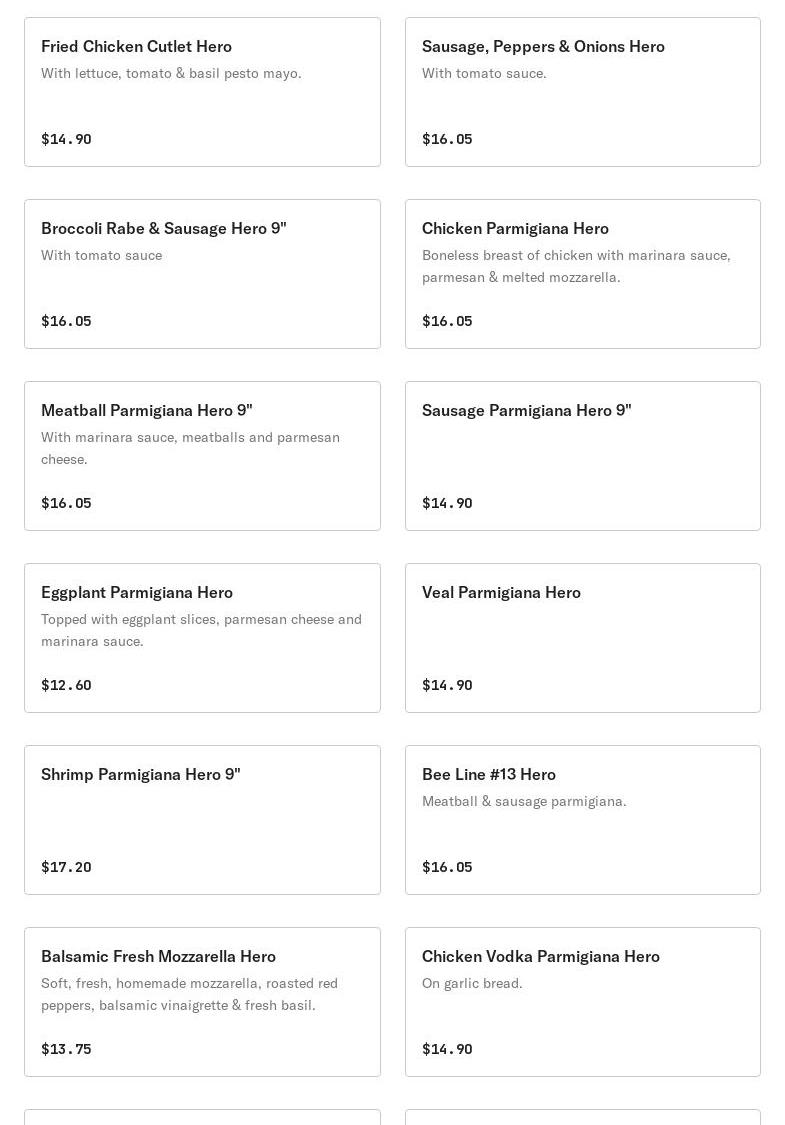Select Balsamic Fresh Mozzarella Hero card
Screen dimensions: 785x1125
(202, 1002)
